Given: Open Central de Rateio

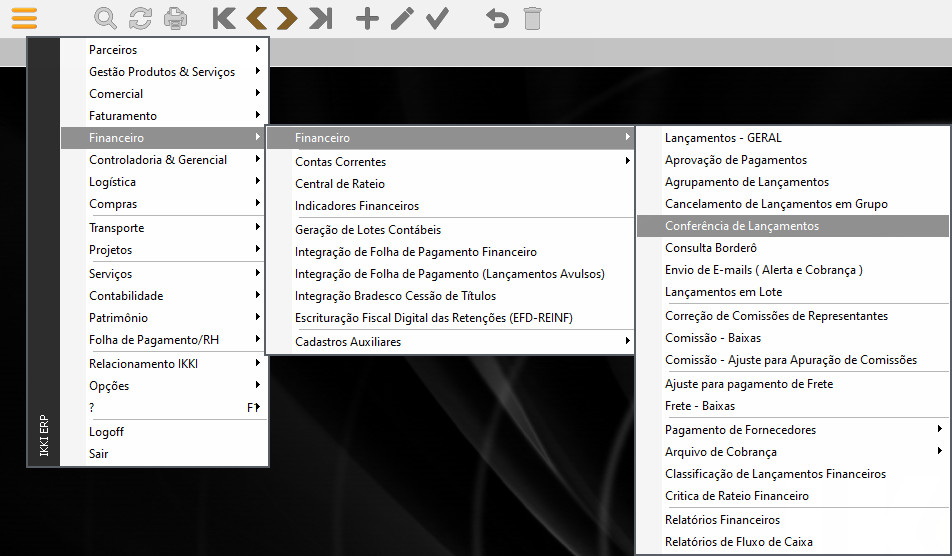Looking at the screenshot, I should point(450,183).
